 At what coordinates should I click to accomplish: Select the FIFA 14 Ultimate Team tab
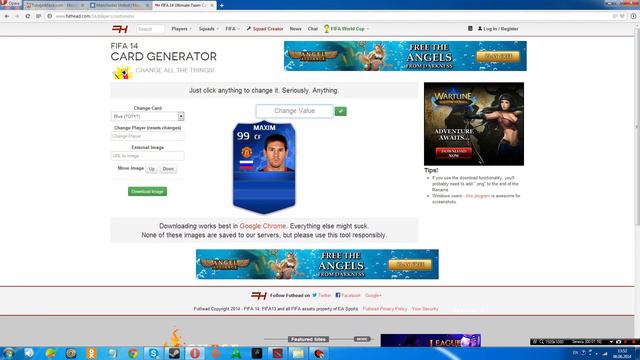tap(184, 5)
